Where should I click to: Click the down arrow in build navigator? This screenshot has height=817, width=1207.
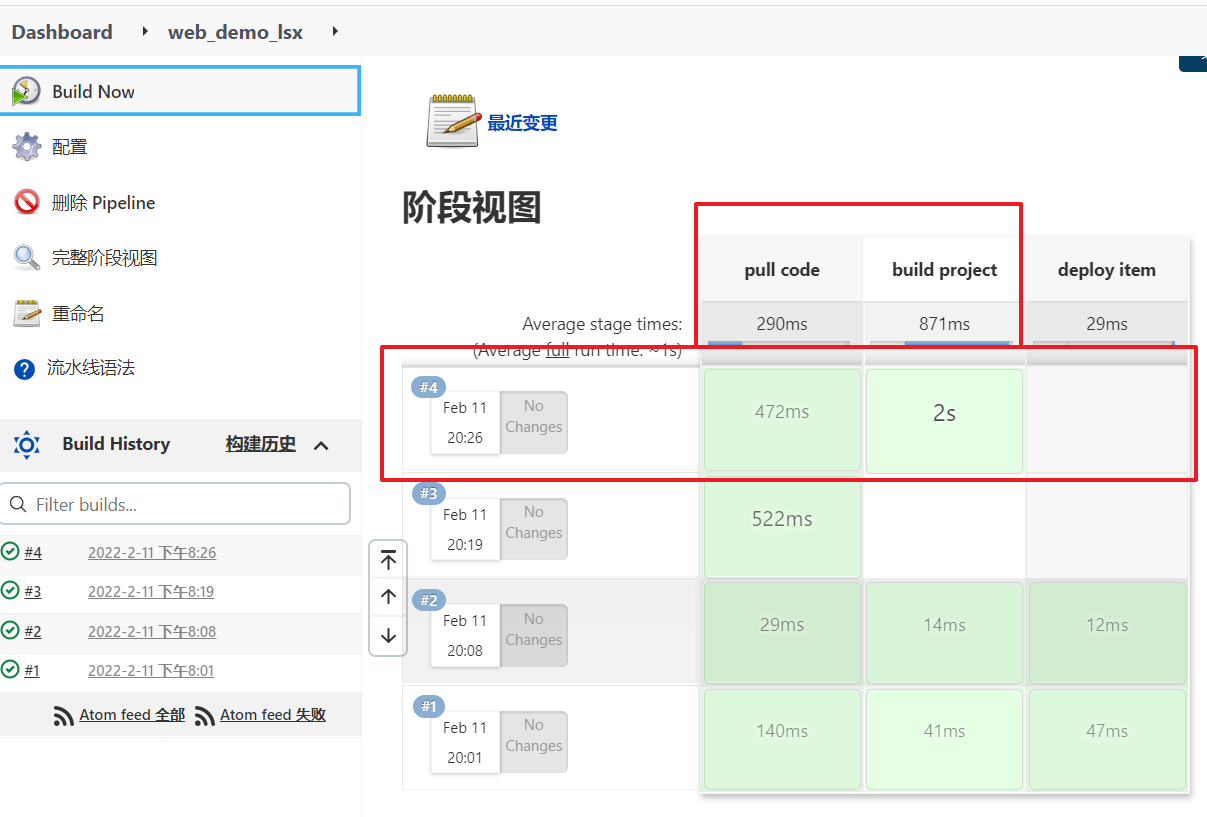[x=388, y=635]
